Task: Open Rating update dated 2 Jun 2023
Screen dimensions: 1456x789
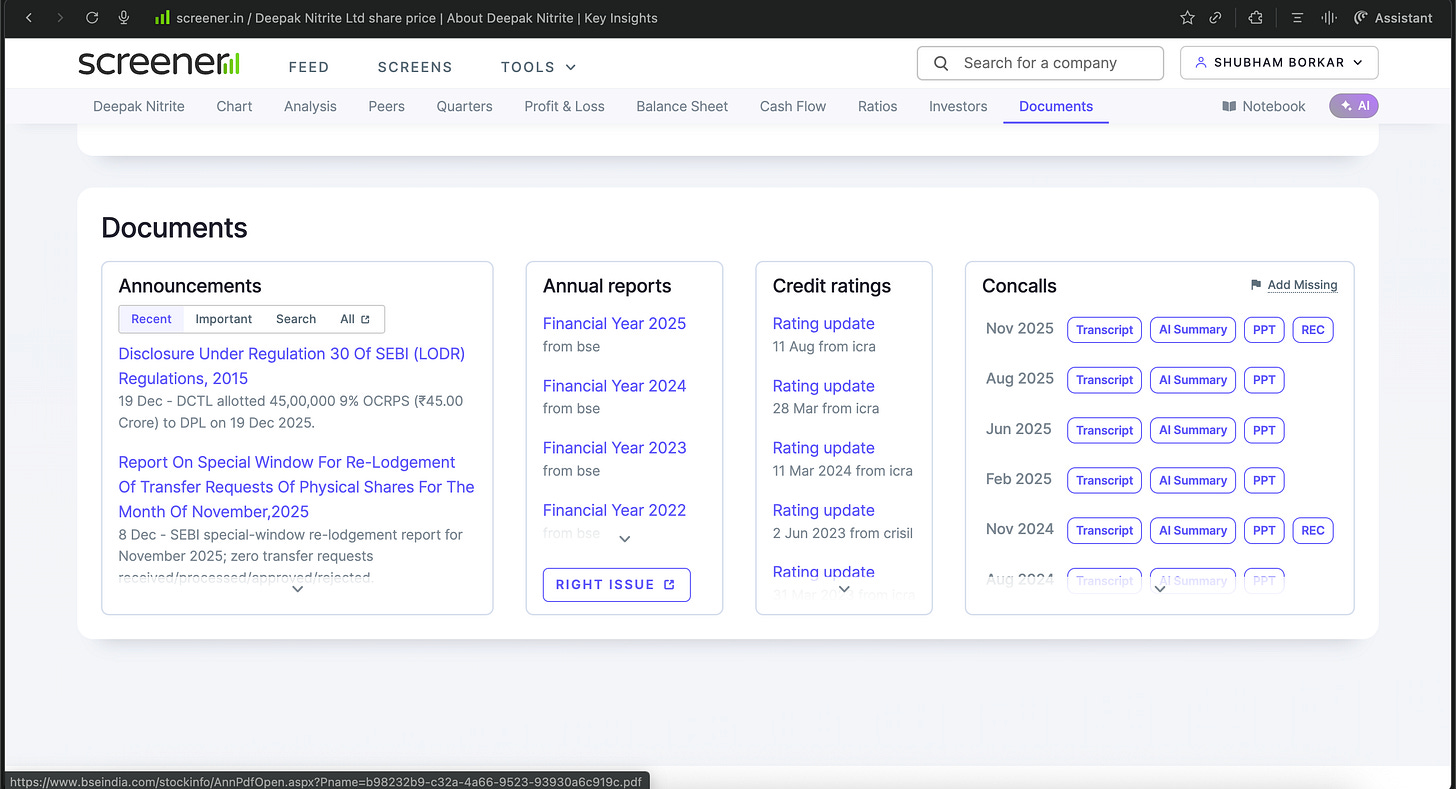Action: pyautogui.click(x=823, y=510)
